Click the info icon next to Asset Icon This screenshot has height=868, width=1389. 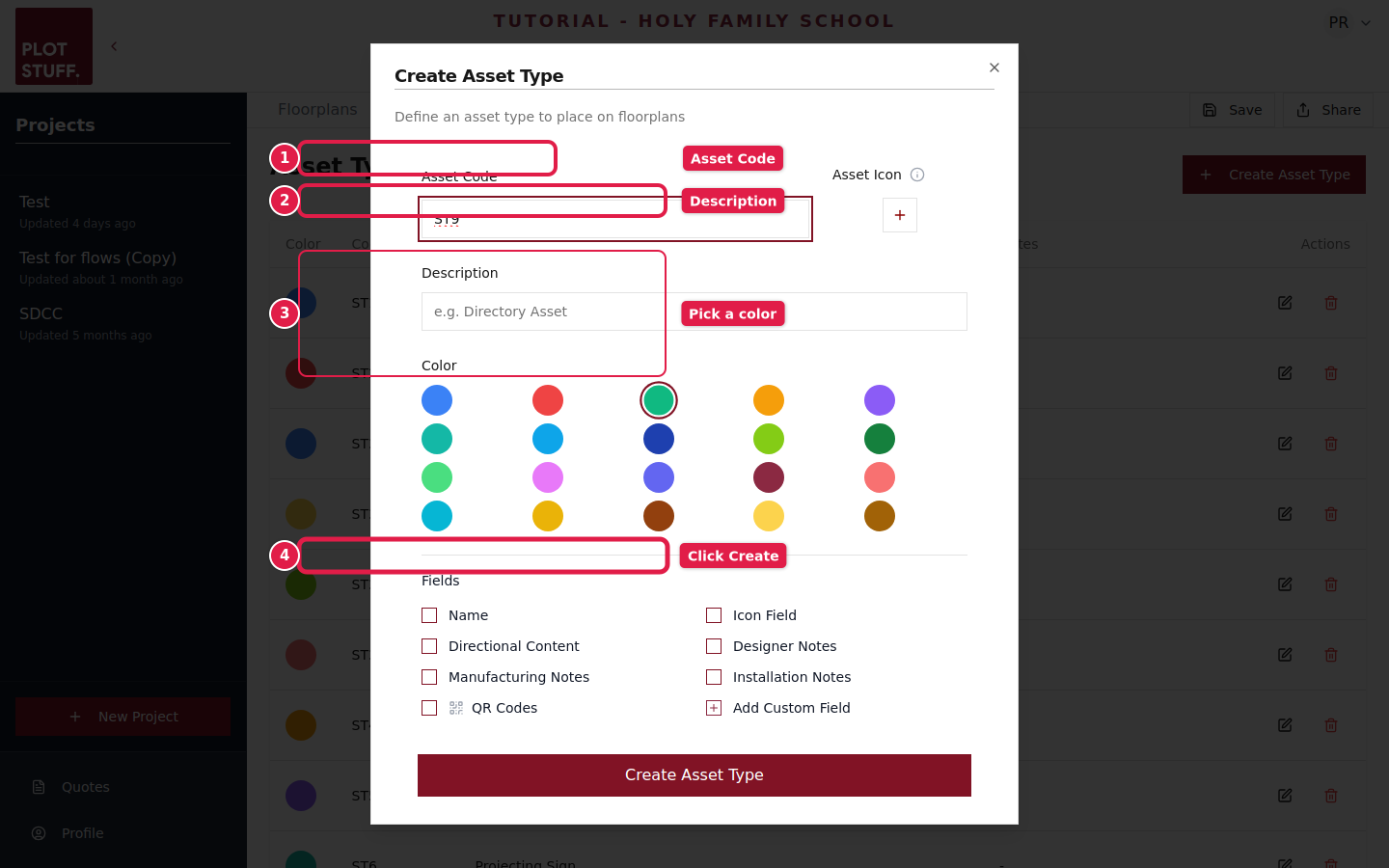917,175
